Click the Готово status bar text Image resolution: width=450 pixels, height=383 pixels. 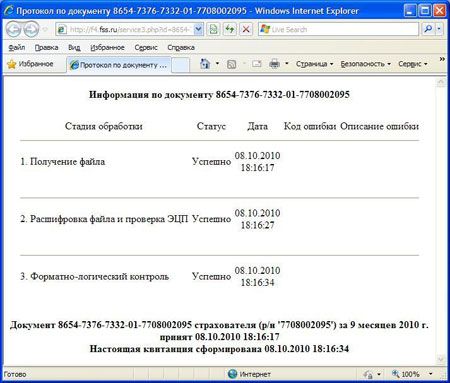15,374
